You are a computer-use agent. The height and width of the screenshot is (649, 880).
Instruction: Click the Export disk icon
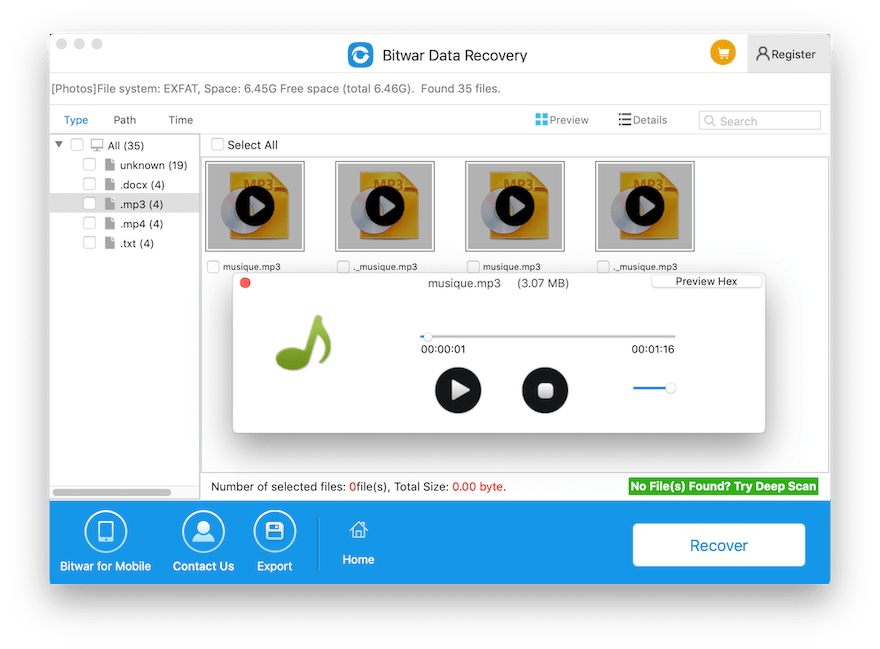[x=274, y=531]
